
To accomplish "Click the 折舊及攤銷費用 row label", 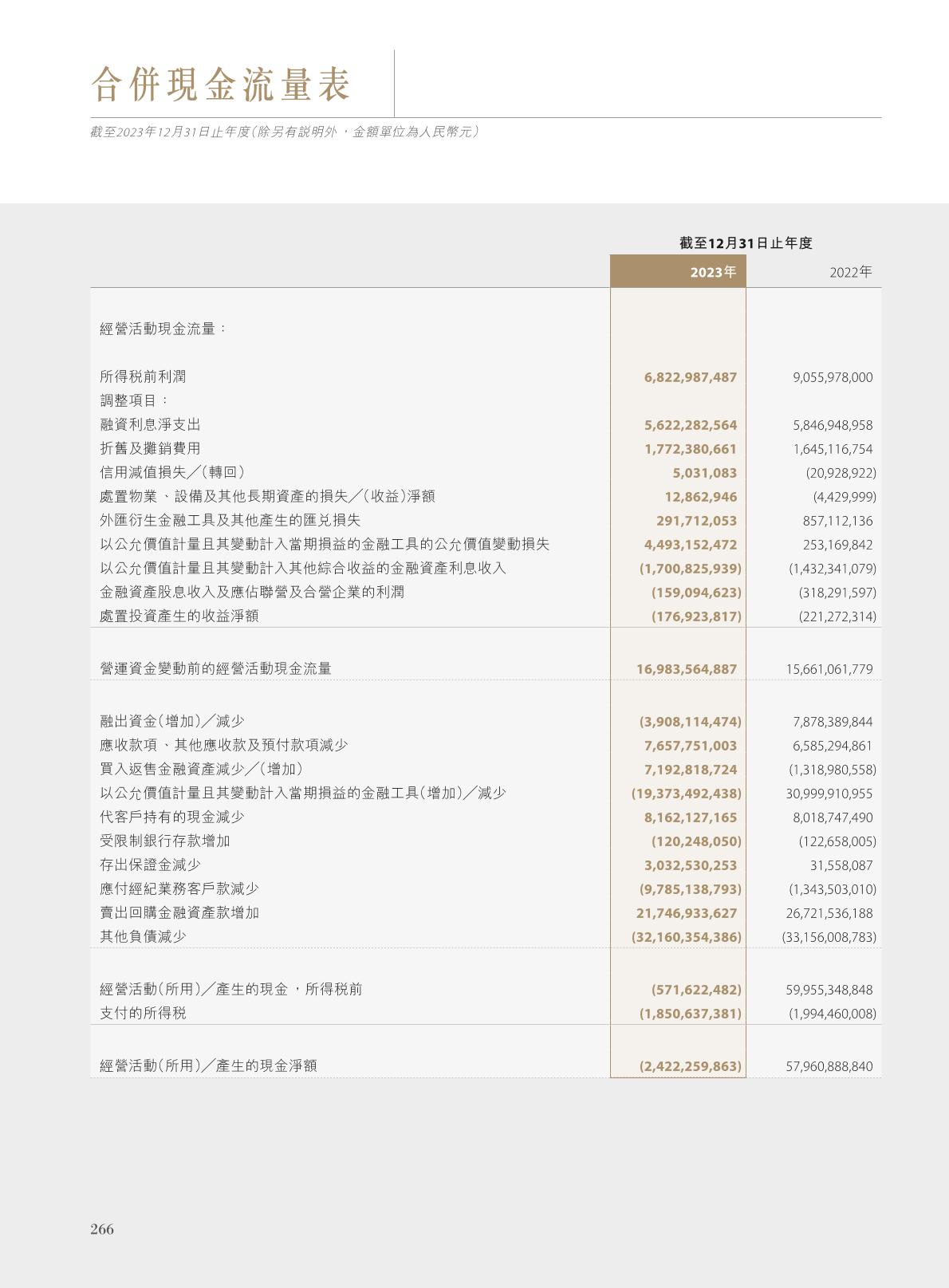I will (150, 448).
